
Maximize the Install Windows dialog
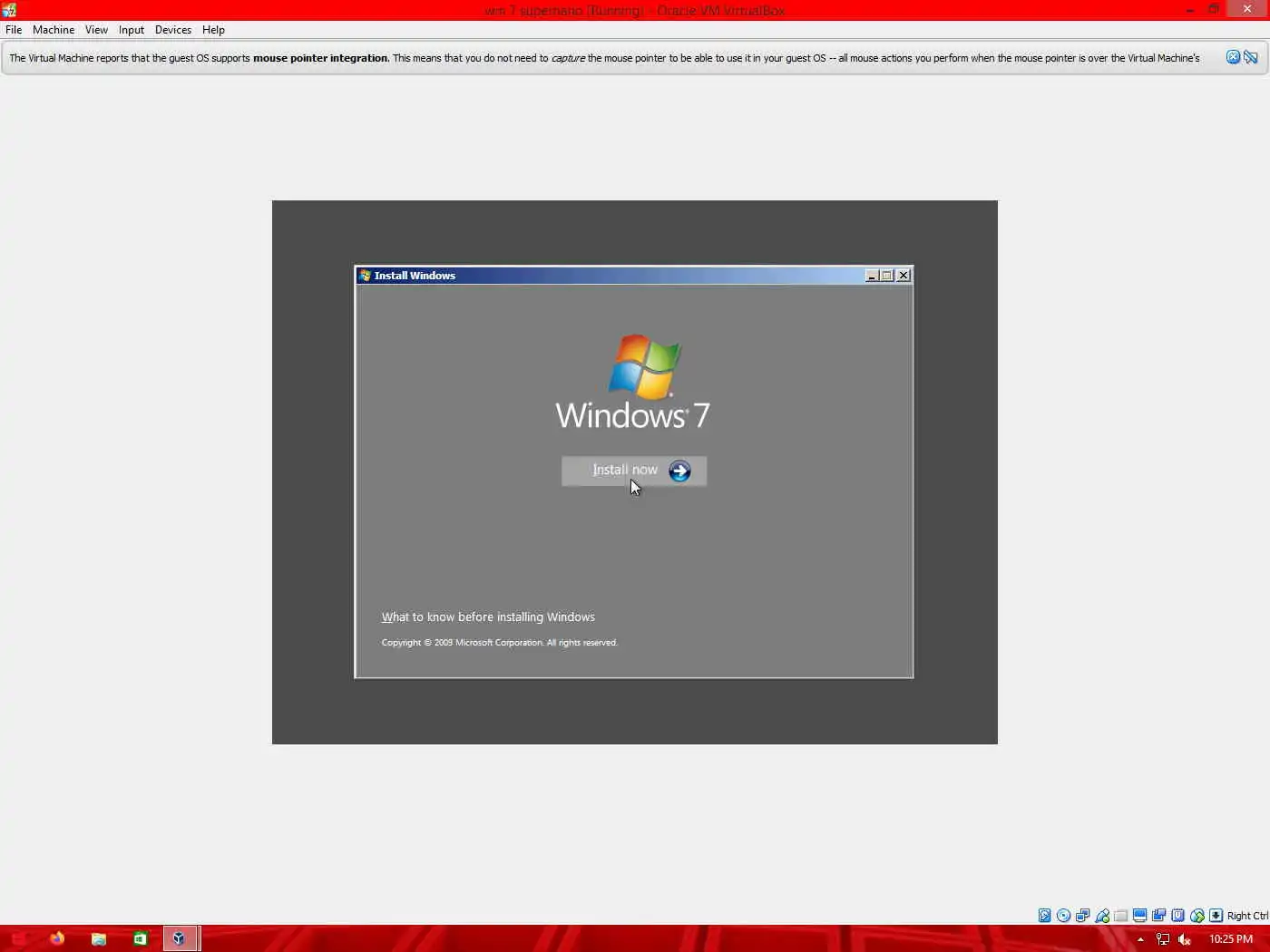(x=887, y=276)
